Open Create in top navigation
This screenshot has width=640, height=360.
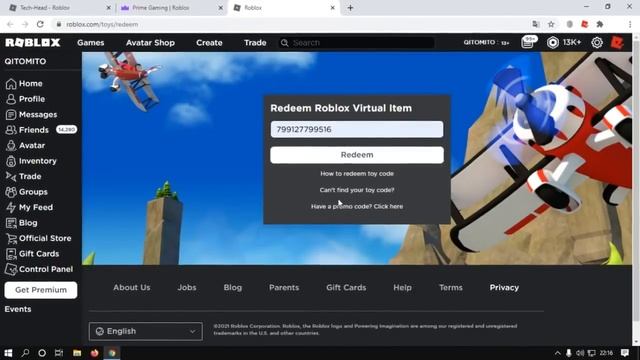tap(209, 42)
